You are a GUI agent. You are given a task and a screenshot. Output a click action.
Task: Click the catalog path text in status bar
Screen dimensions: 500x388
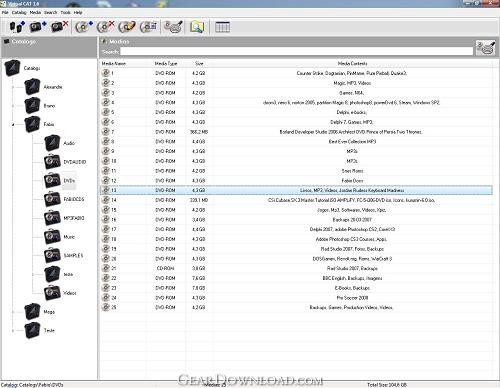pos(32,385)
